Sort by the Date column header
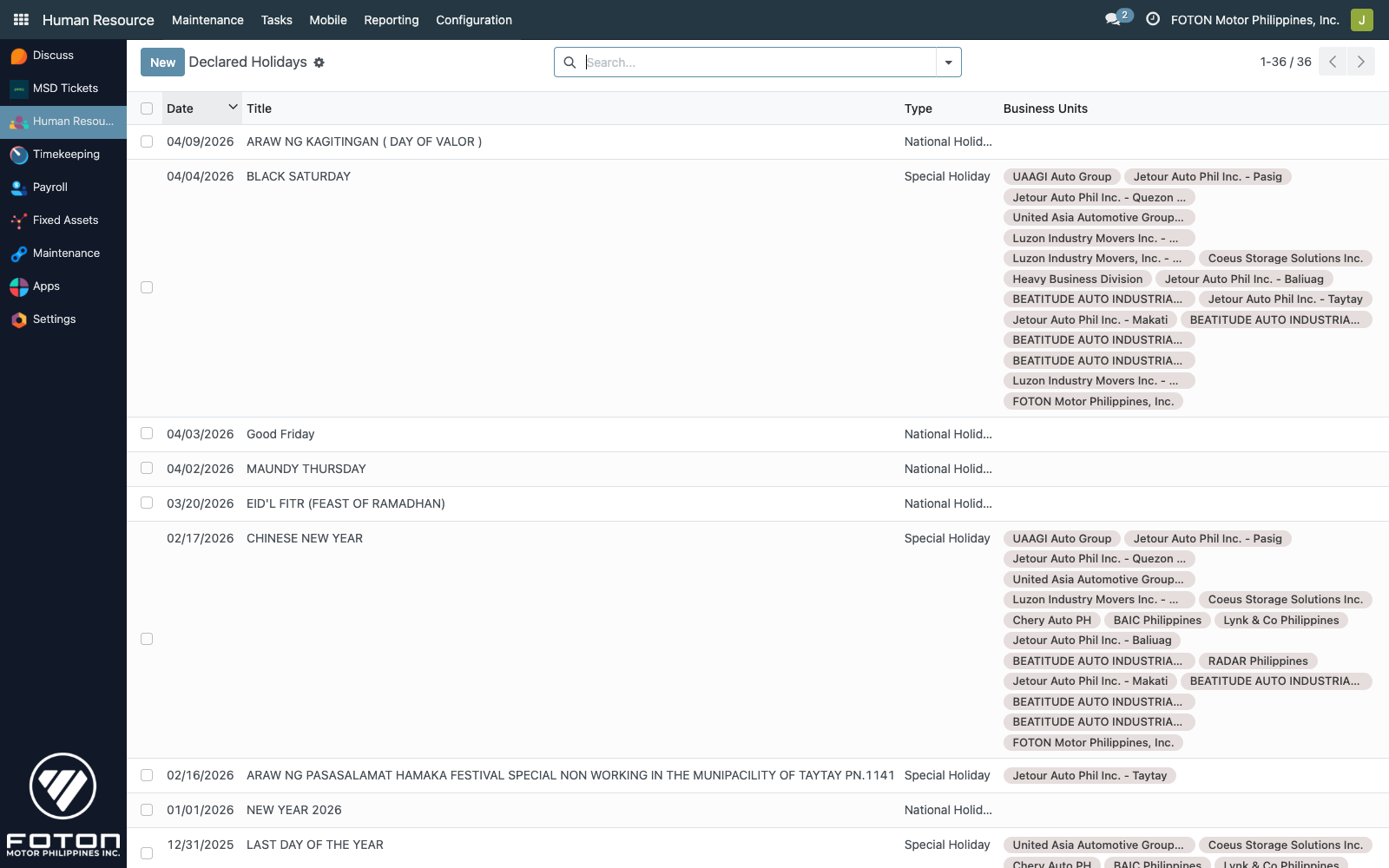The image size is (1389, 868). [x=181, y=108]
